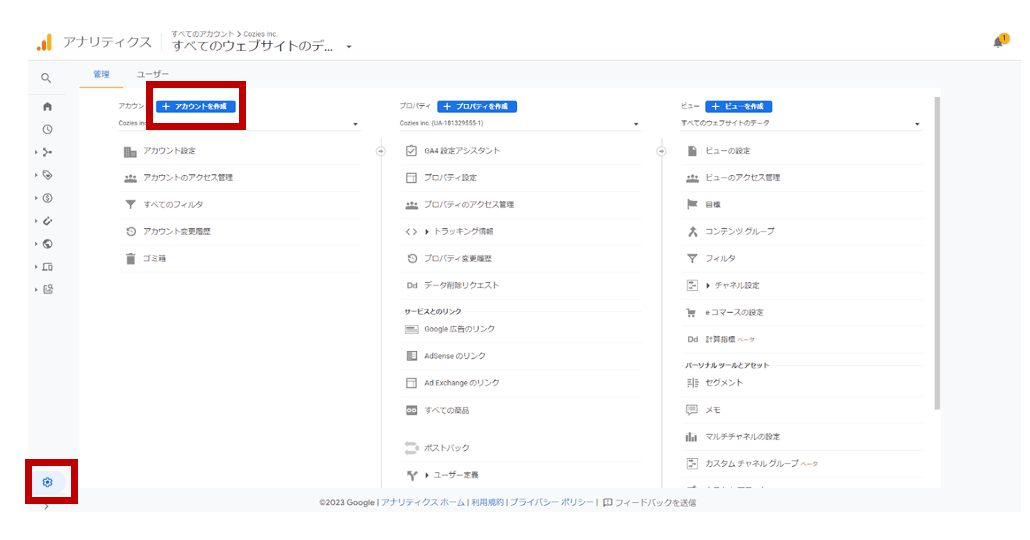Open アカウントのアクセス管理 menu item
Image resolution: width=1030 pixels, height=540 pixels.
click(x=240, y=178)
